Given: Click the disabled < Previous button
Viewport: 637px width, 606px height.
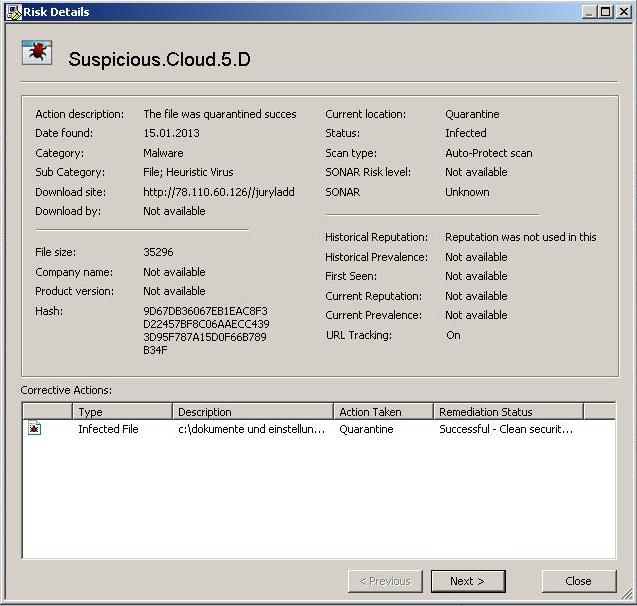Looking at the screenshot, I should pos(385,581).
